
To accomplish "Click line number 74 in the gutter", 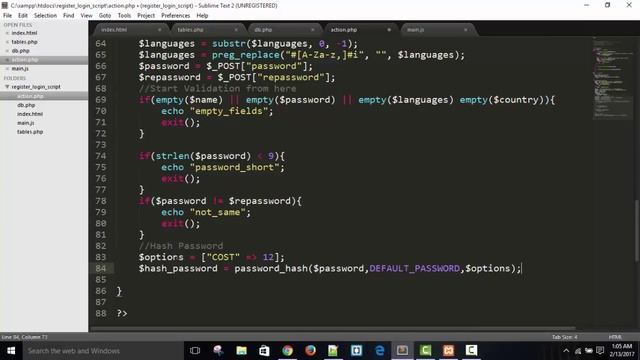I will [101, 156].
